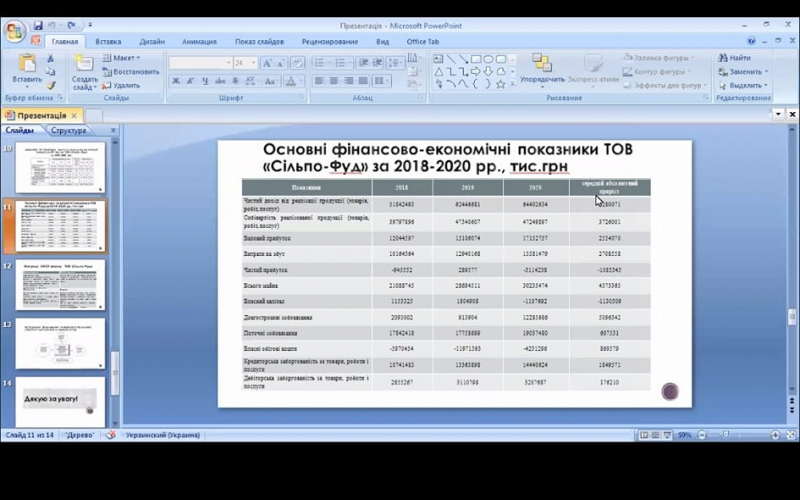
Task: Save the presentation from quick access toolbar
Action: (38, 25)
